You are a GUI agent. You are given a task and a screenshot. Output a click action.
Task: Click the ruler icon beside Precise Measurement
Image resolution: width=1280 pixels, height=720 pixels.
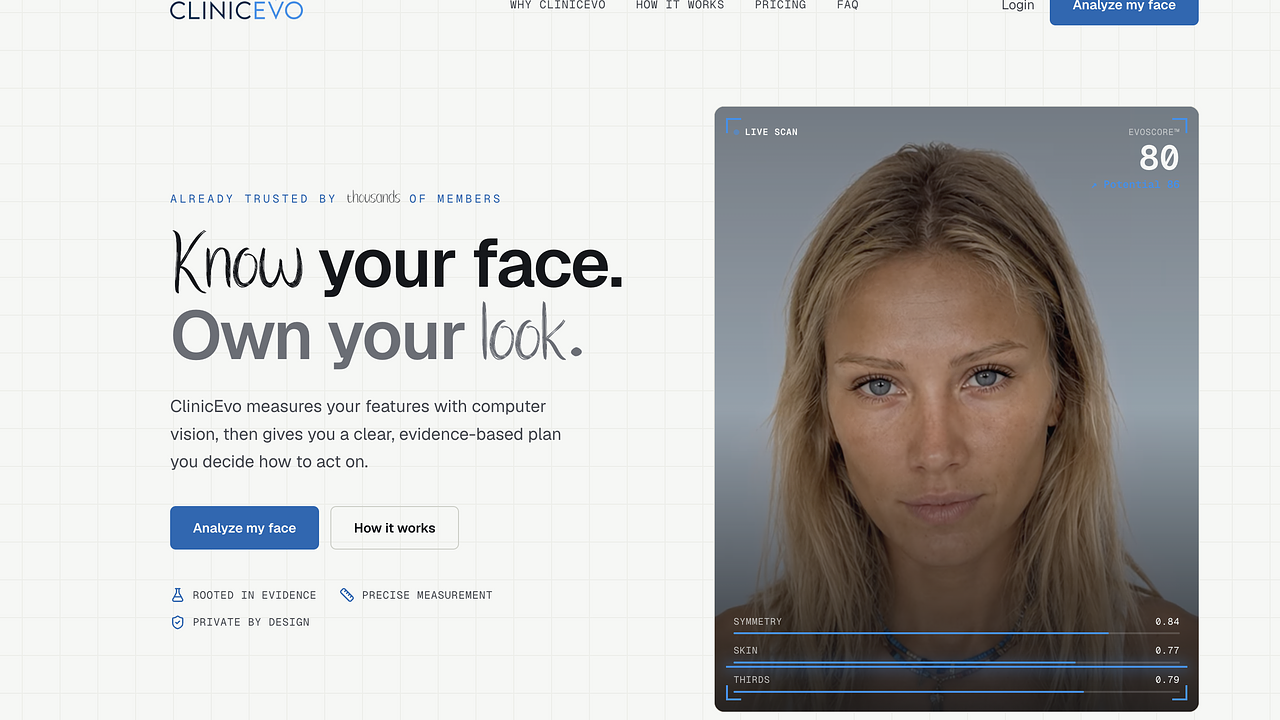tap(347, 595)
